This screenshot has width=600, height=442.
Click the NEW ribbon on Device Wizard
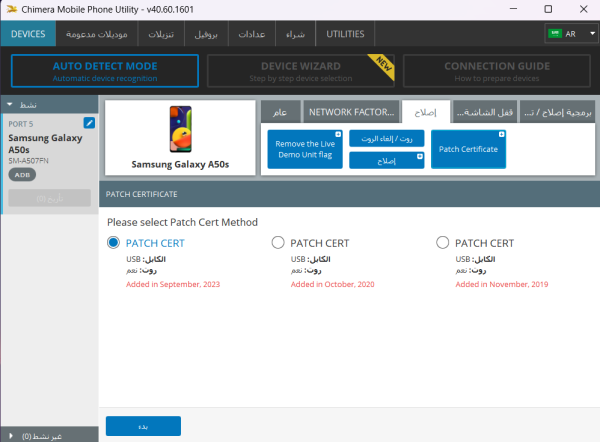click(382, 66)
